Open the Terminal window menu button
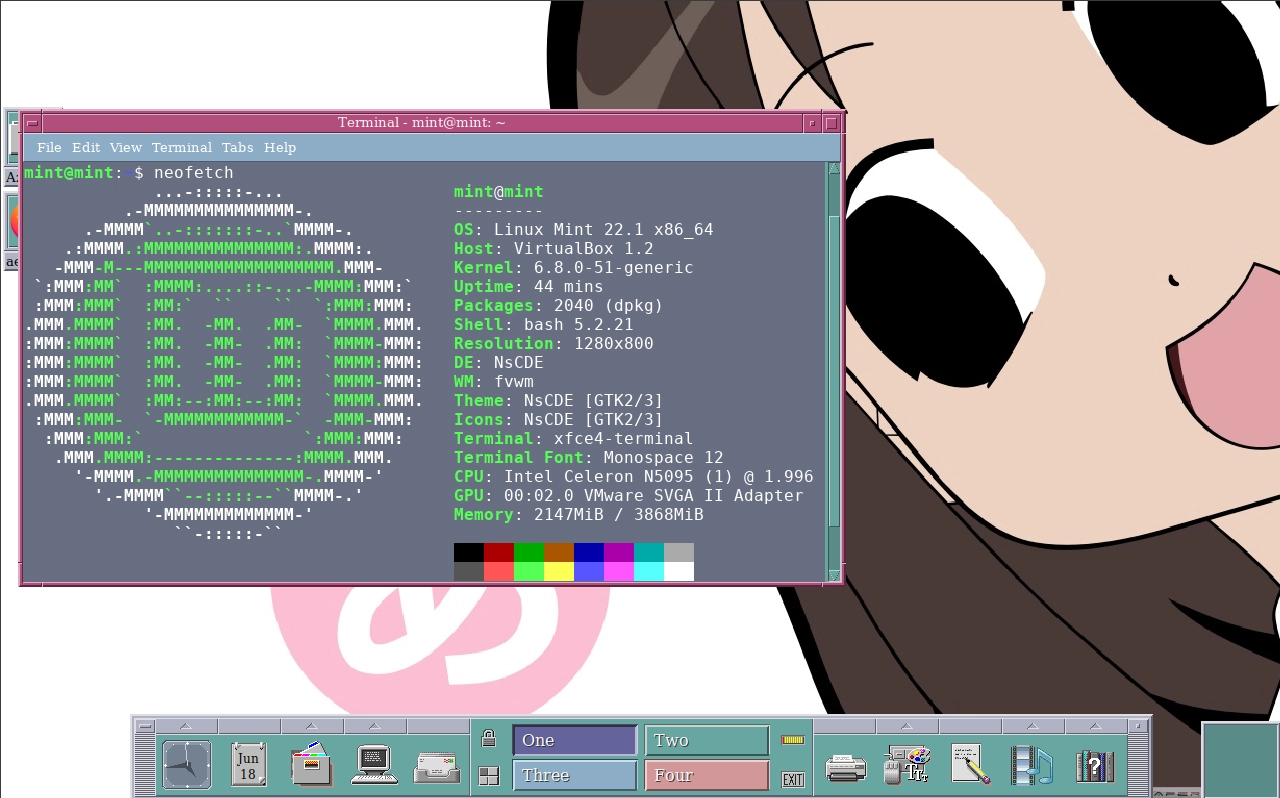 [32, 123]
